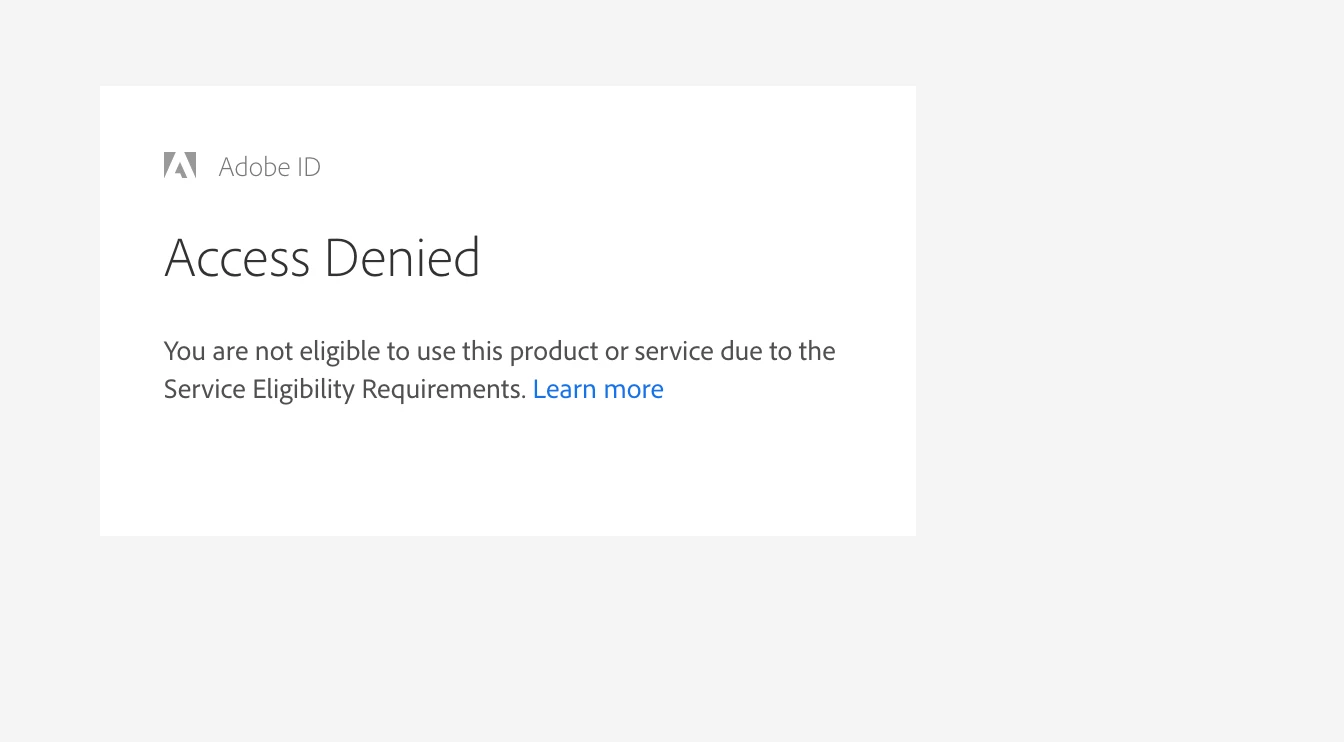Click the Access Denied heading
1344x742 pixels.
tap(322, 258)
